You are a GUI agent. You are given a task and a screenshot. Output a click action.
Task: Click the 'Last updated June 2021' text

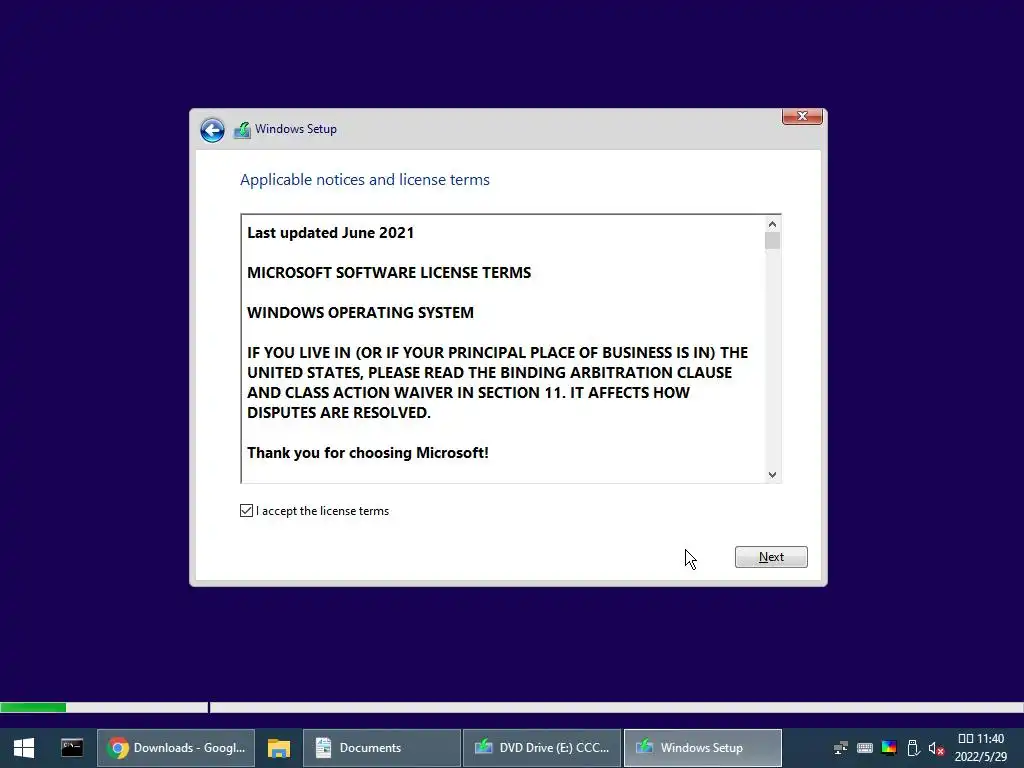pos(330,233)
